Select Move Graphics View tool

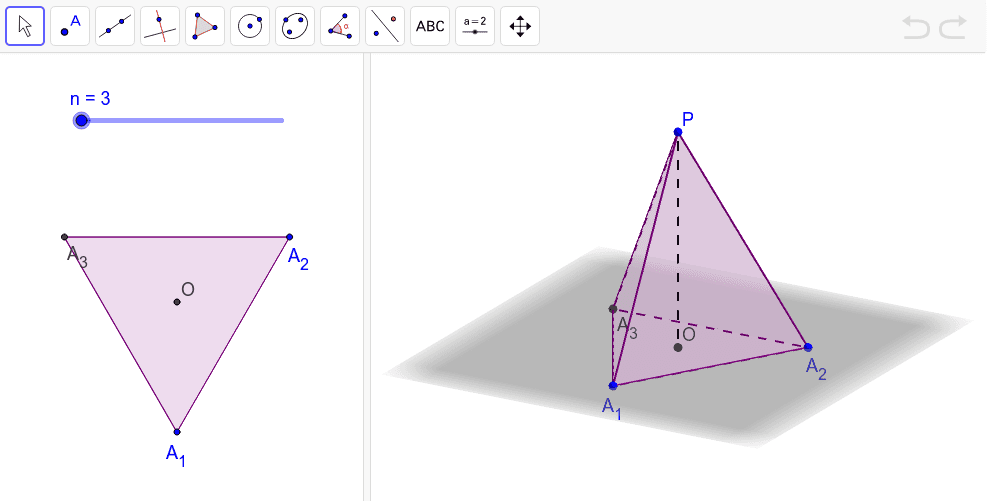[x=520, y=26]
